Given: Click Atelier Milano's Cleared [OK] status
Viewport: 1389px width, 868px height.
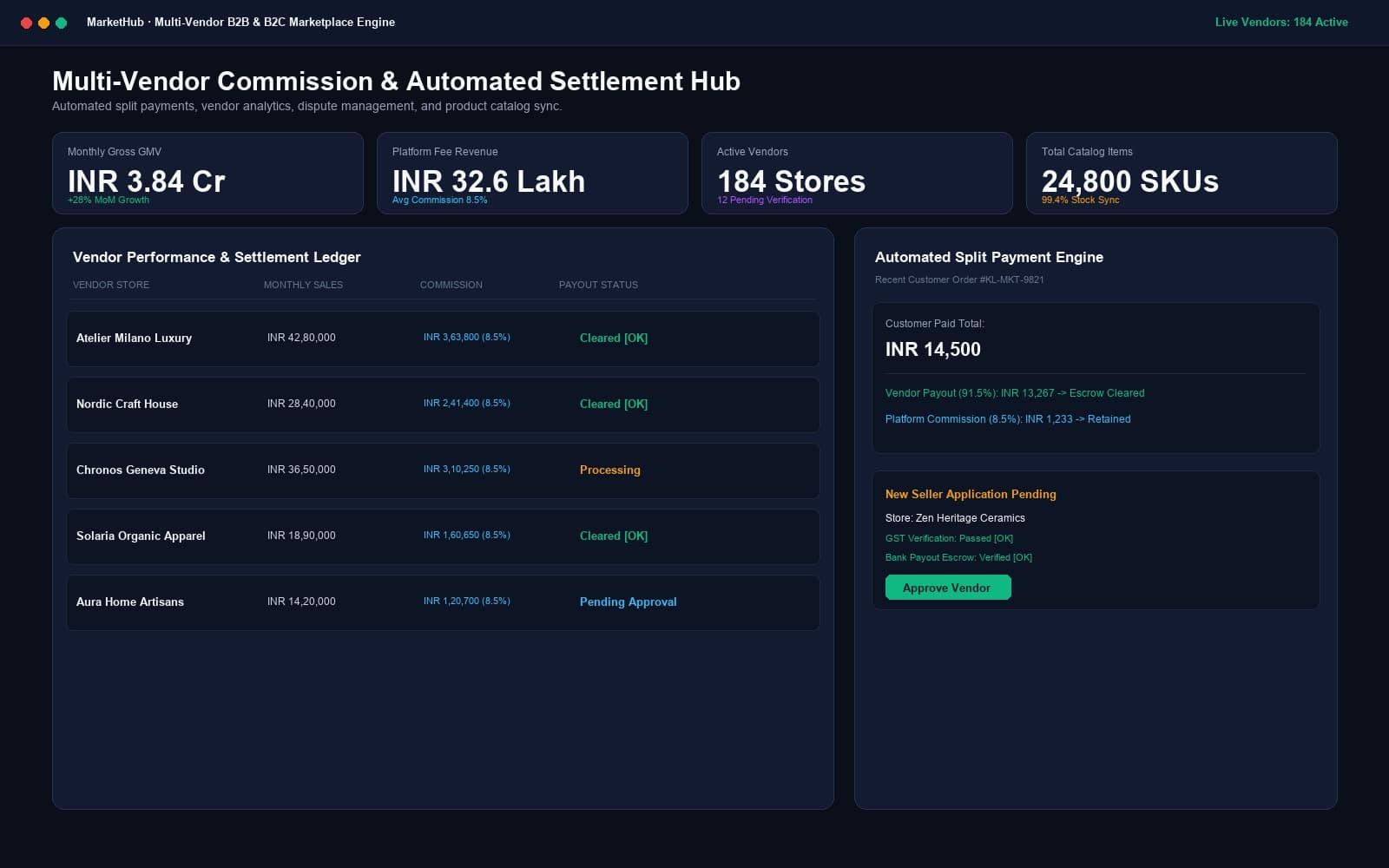Looking at the screenshot, I should coord(614,338).
